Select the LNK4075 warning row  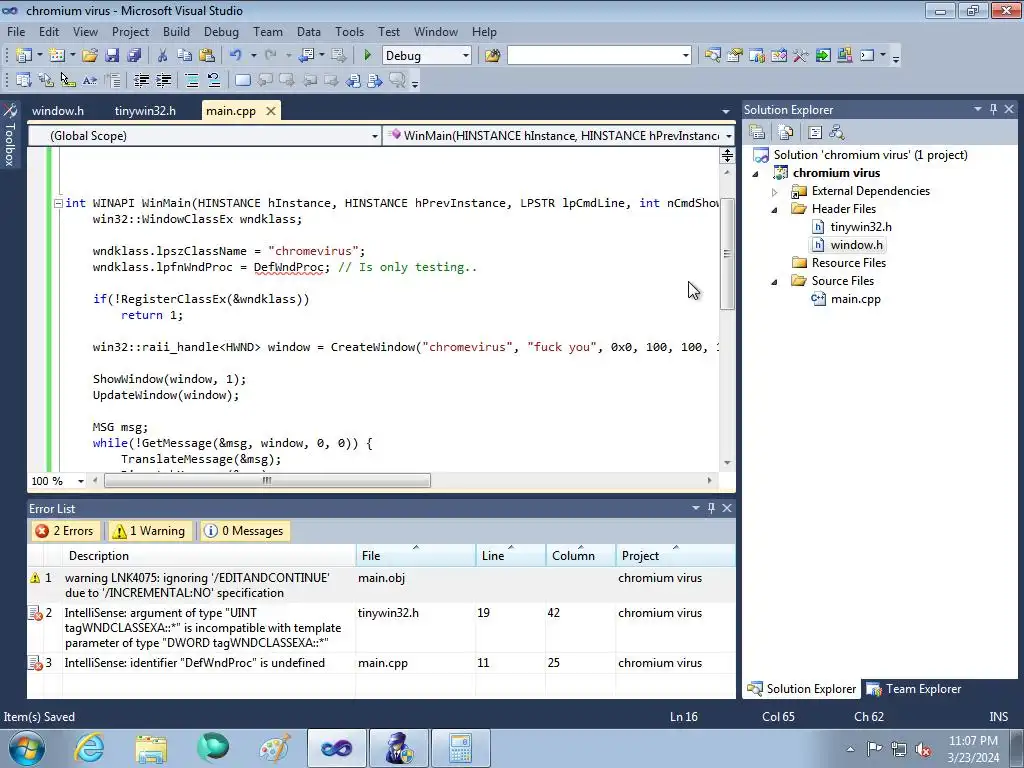[x=381, y=585]
